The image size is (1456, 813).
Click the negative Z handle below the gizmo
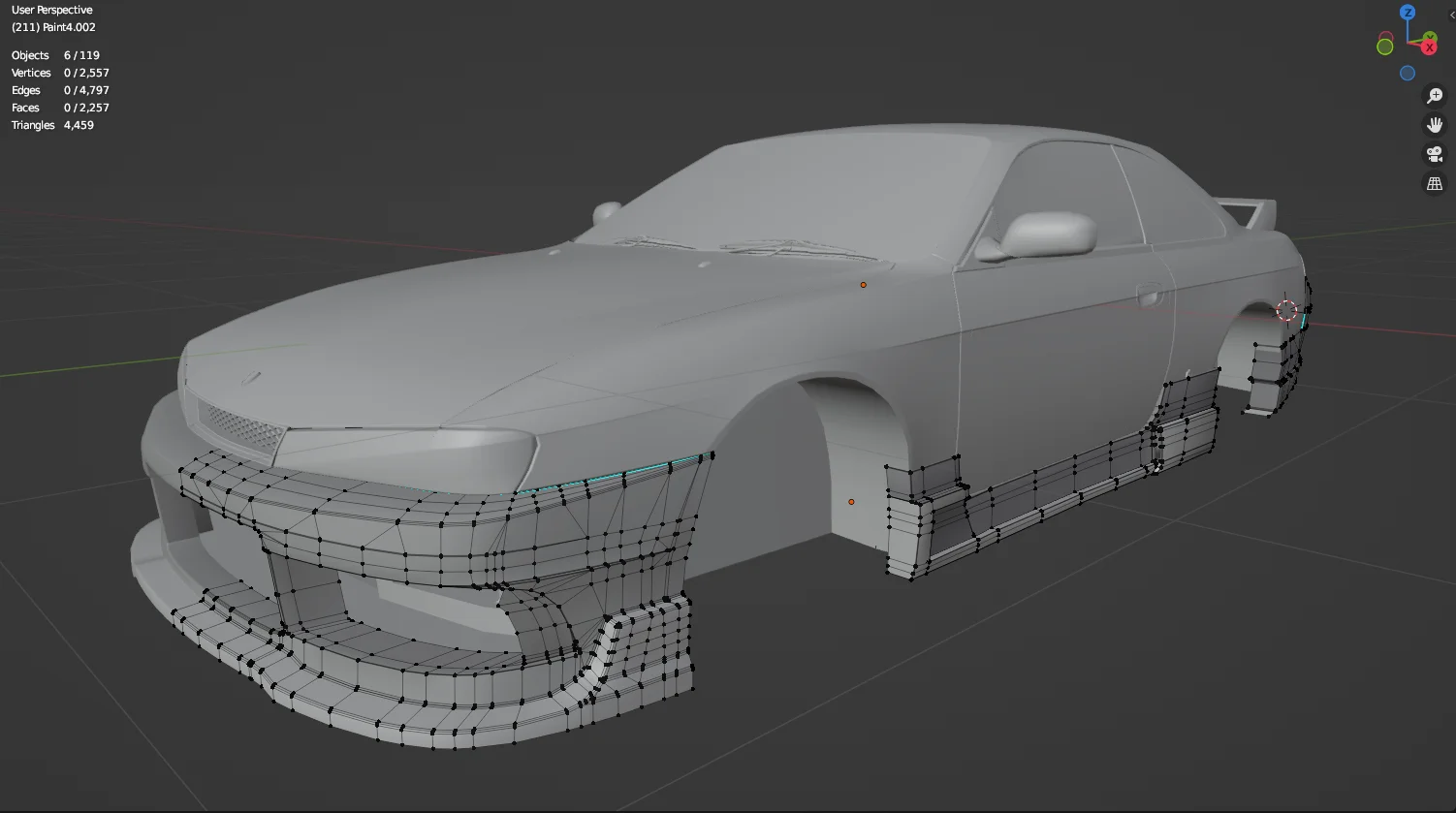(x=1407, y=72)
